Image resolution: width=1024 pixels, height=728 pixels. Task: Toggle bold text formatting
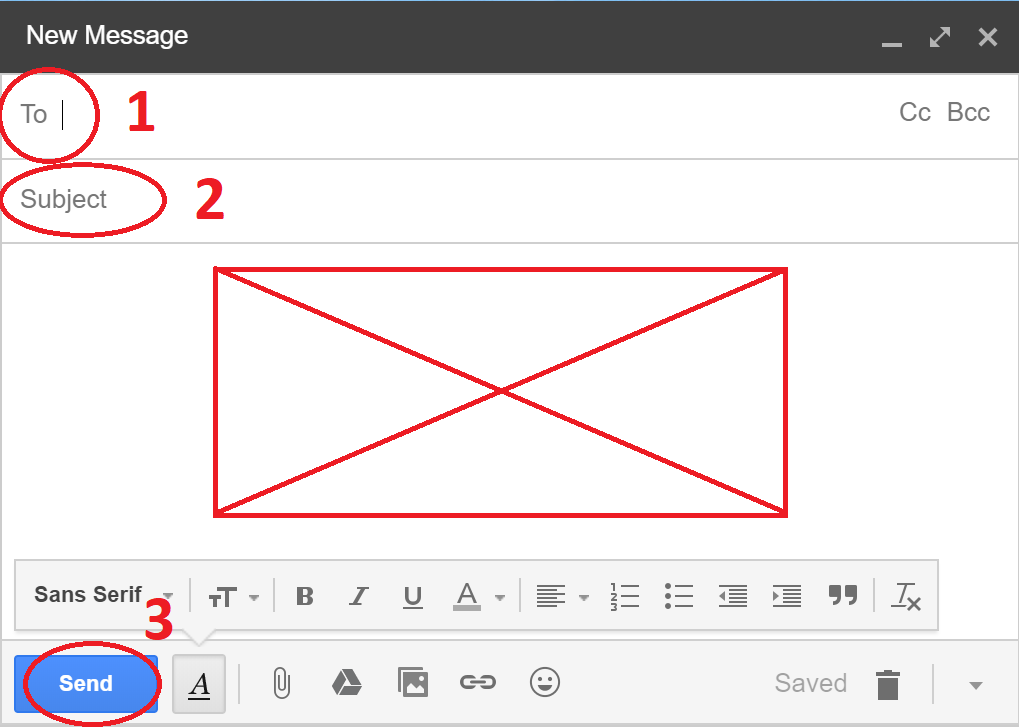305,596
